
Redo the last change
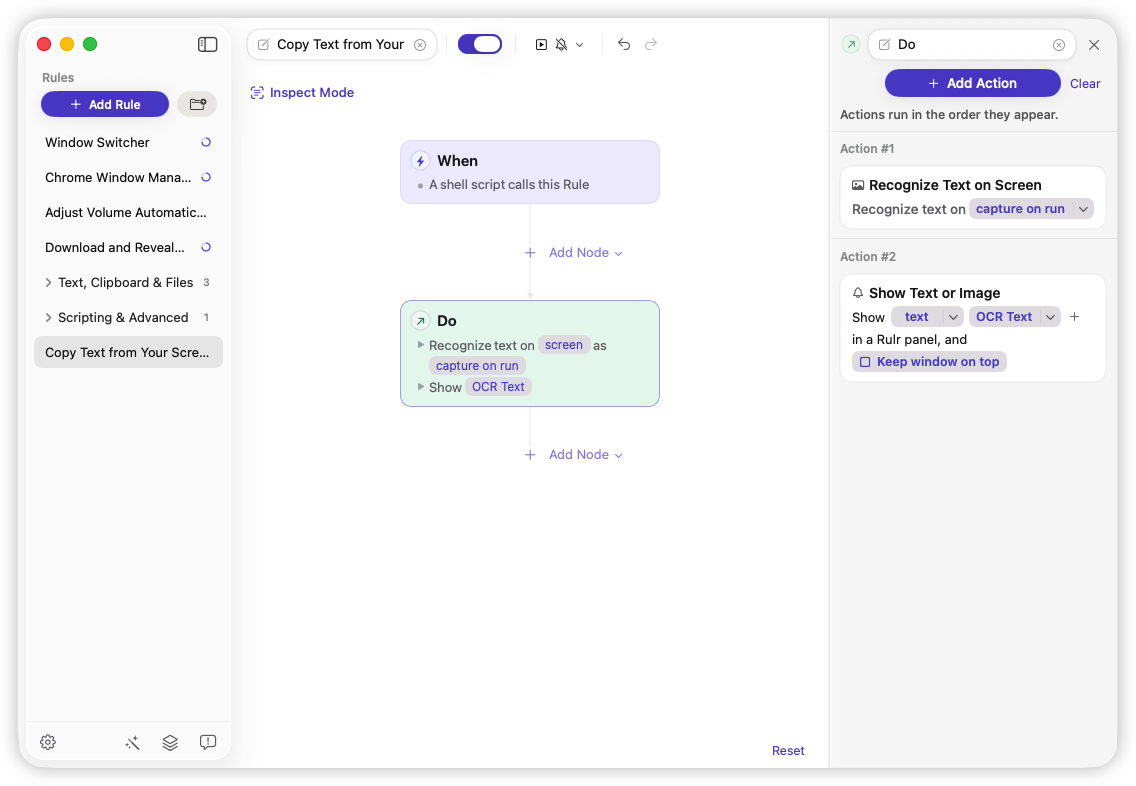coord(651,44)
